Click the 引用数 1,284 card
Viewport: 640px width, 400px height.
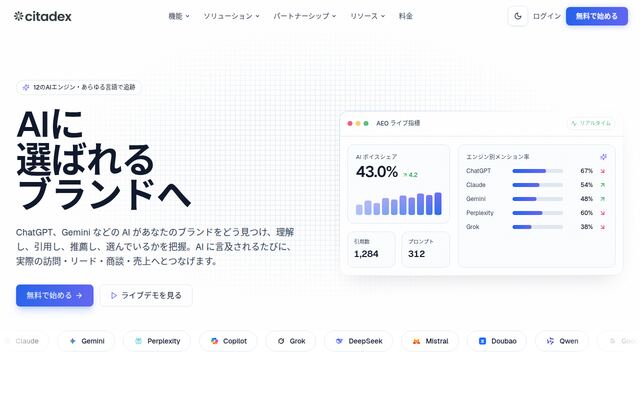pos(371,249)
